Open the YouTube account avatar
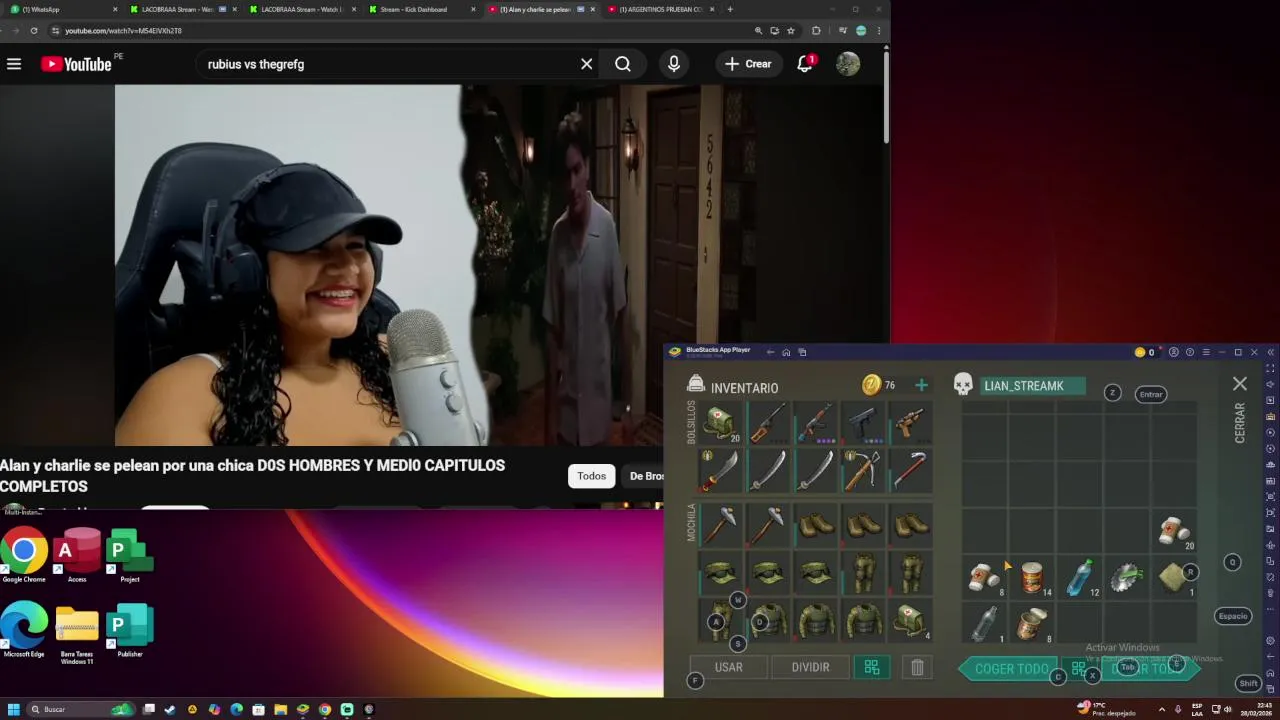1280x720 pixels. [848, 64]
